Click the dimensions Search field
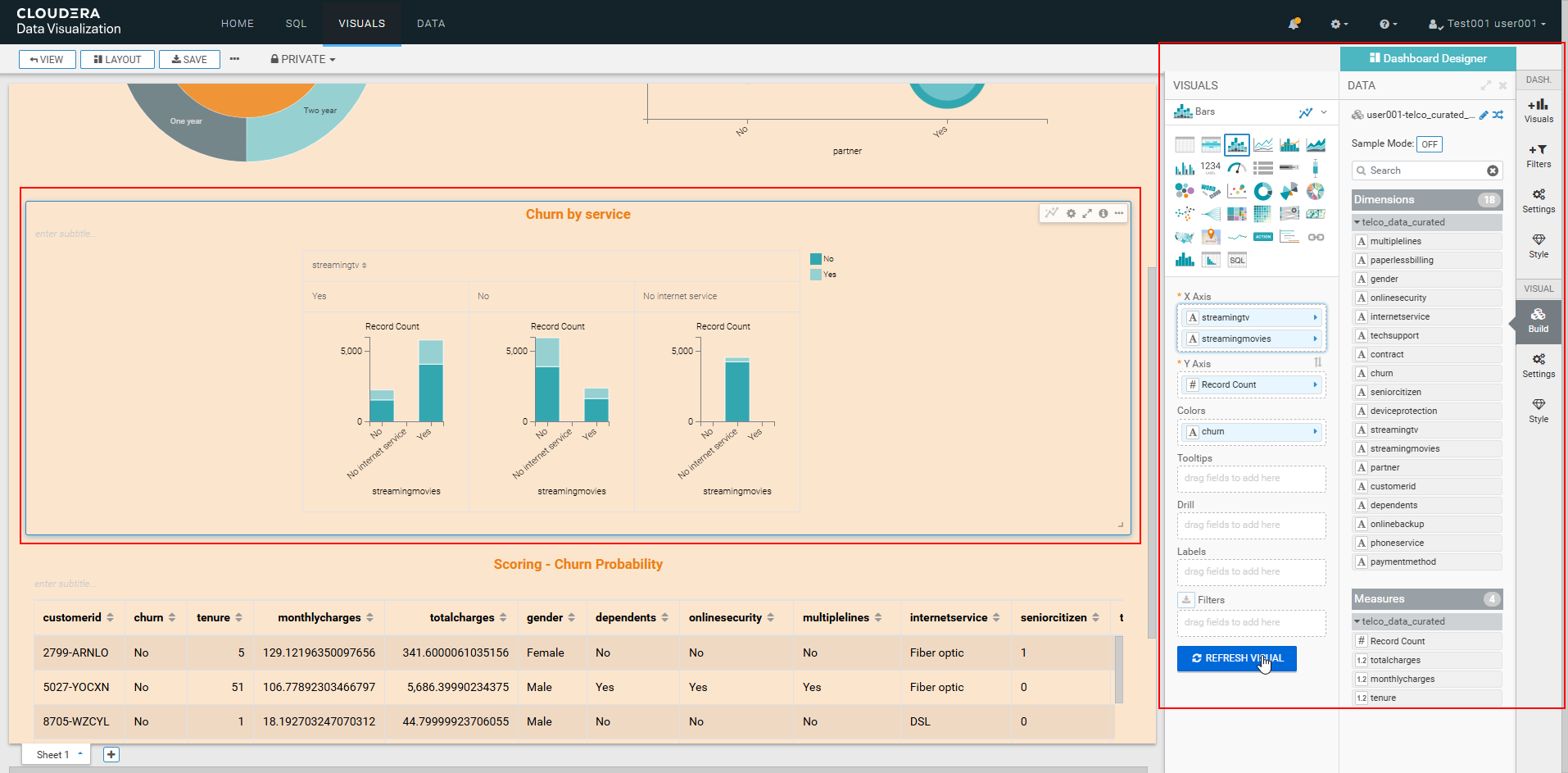 click(1427, 171)
